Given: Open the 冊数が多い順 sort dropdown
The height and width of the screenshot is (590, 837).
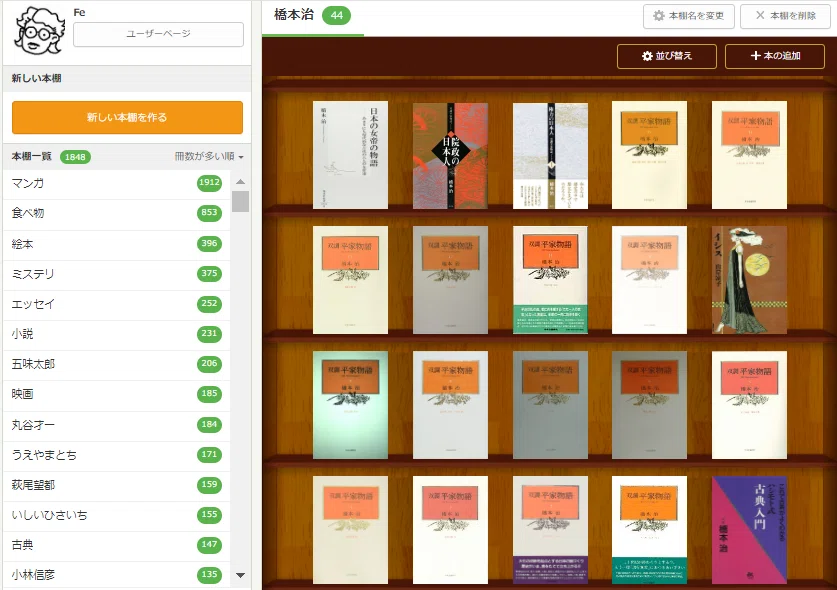Looking at the screenshot, I should 209,156.
